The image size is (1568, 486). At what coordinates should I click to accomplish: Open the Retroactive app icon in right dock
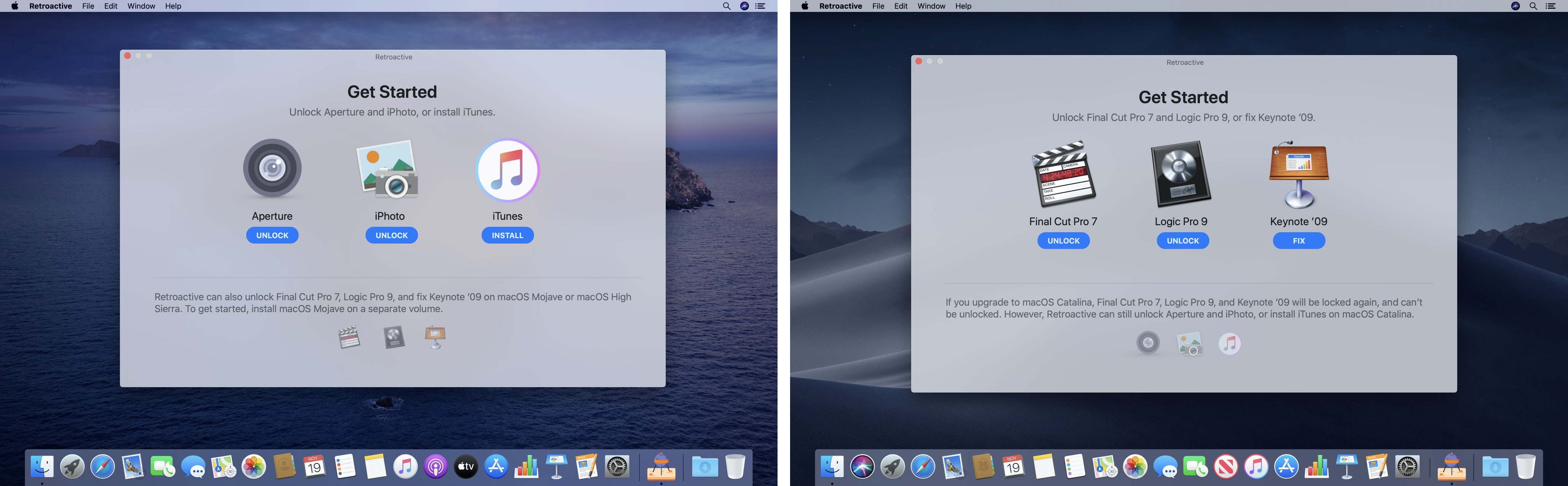1451,467
